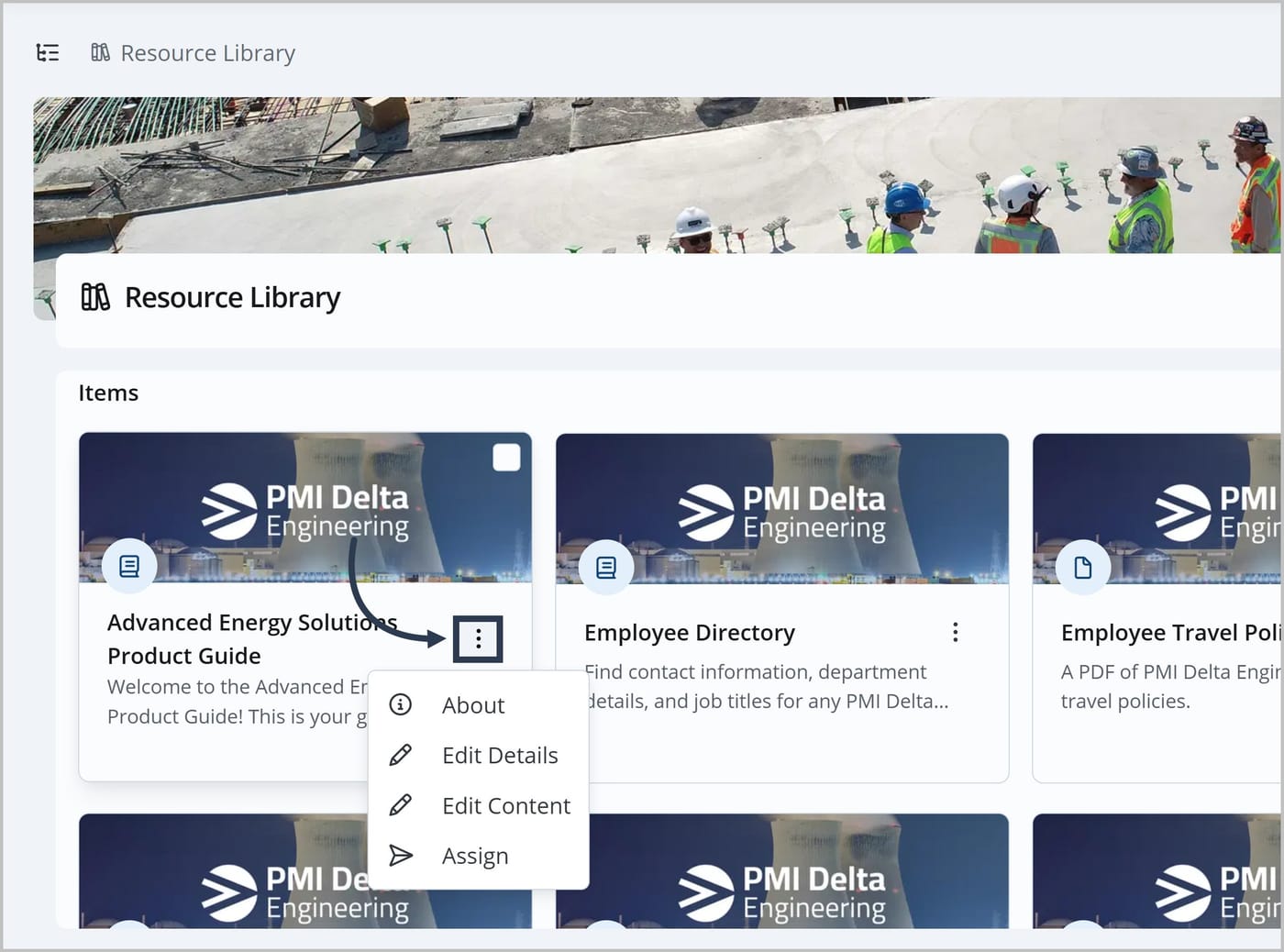
Task: Open Advanced Energy Solutions Product Guide title
Action: click(252, 639)
